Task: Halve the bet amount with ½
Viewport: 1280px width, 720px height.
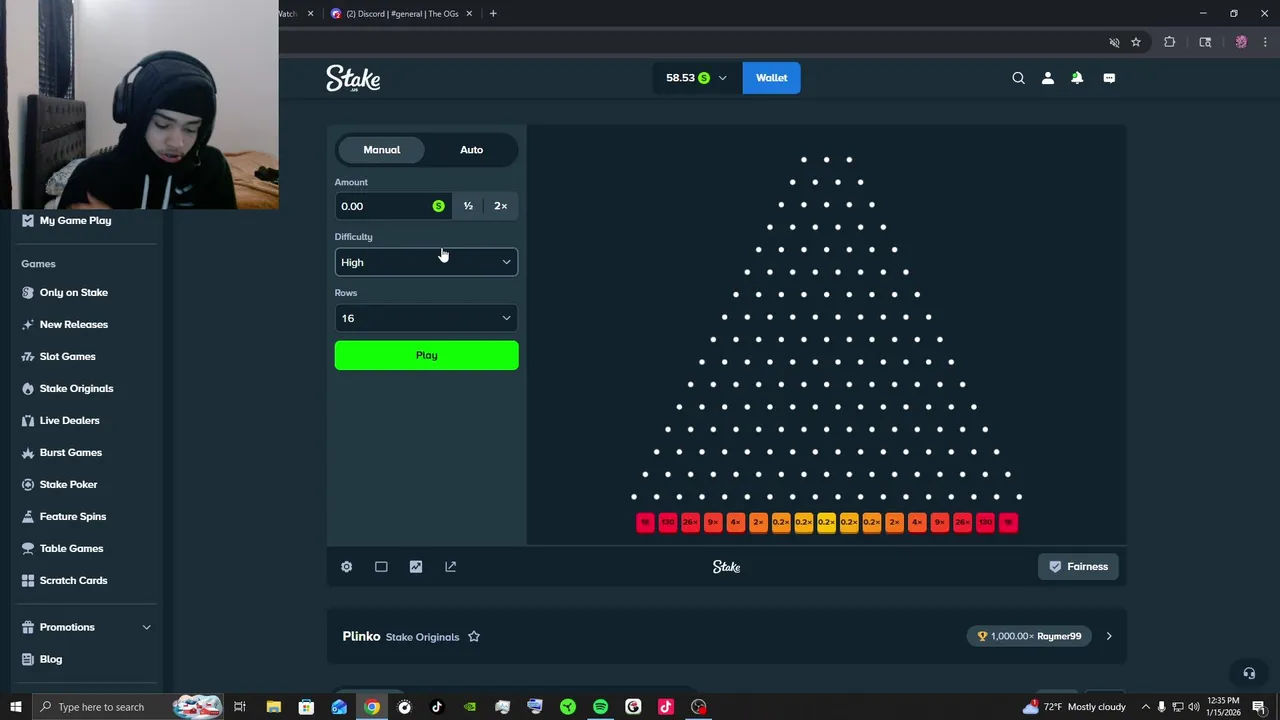Action: (468, 206)
